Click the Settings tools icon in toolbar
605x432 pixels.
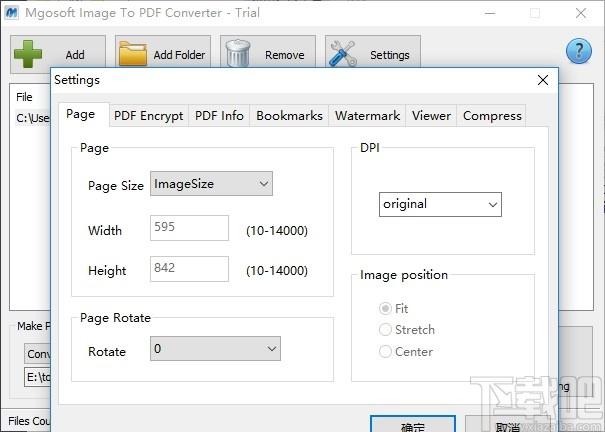[343, 54]
